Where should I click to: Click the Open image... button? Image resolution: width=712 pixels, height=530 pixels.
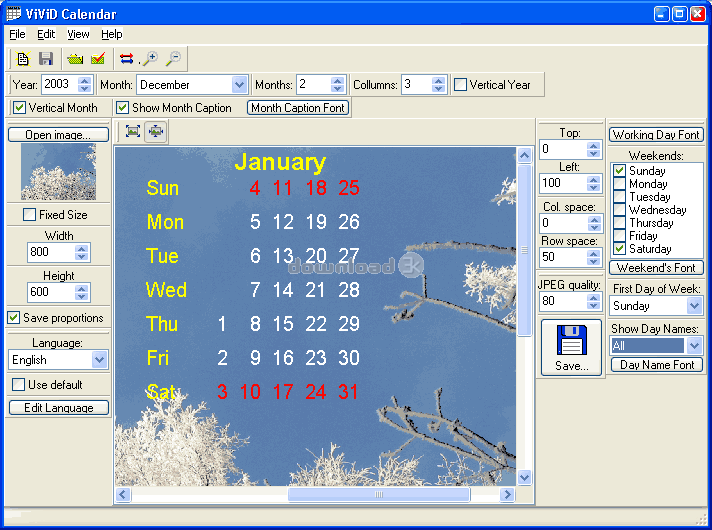[58, 135]
